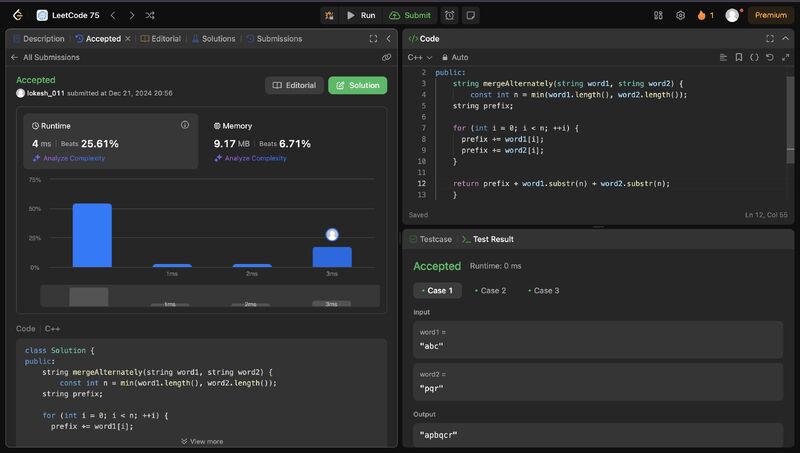Open the settings gear icon

pyautogui.click(x=681, y=15)
